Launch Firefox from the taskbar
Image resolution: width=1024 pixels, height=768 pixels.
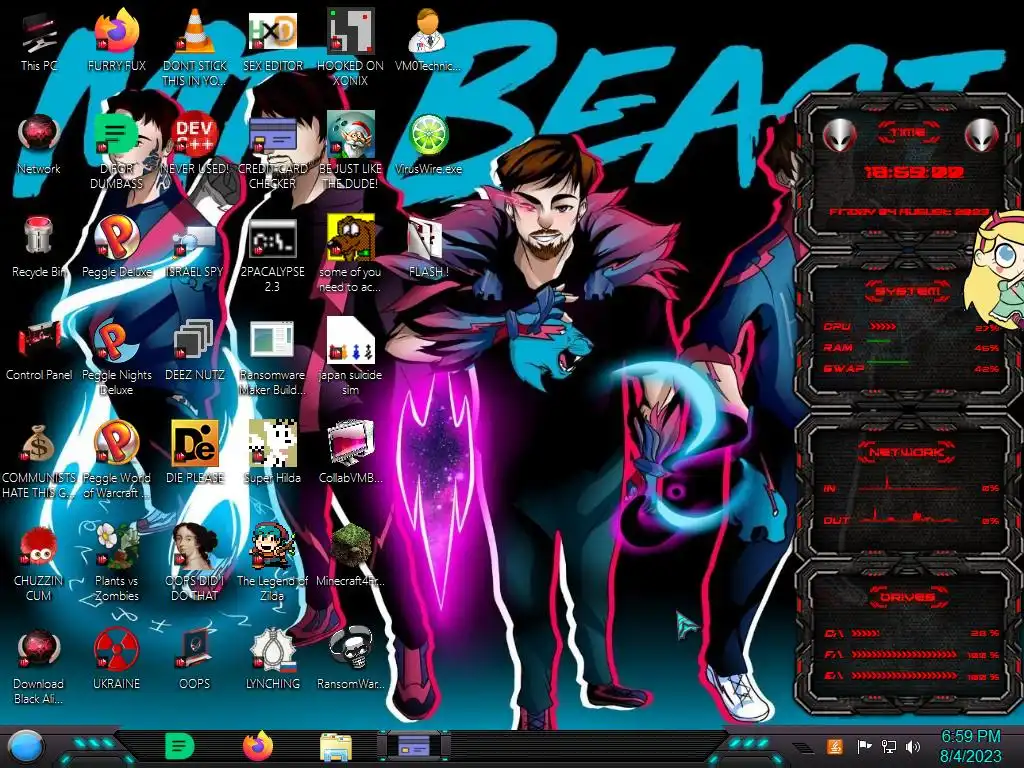click(x=258, y=746)
